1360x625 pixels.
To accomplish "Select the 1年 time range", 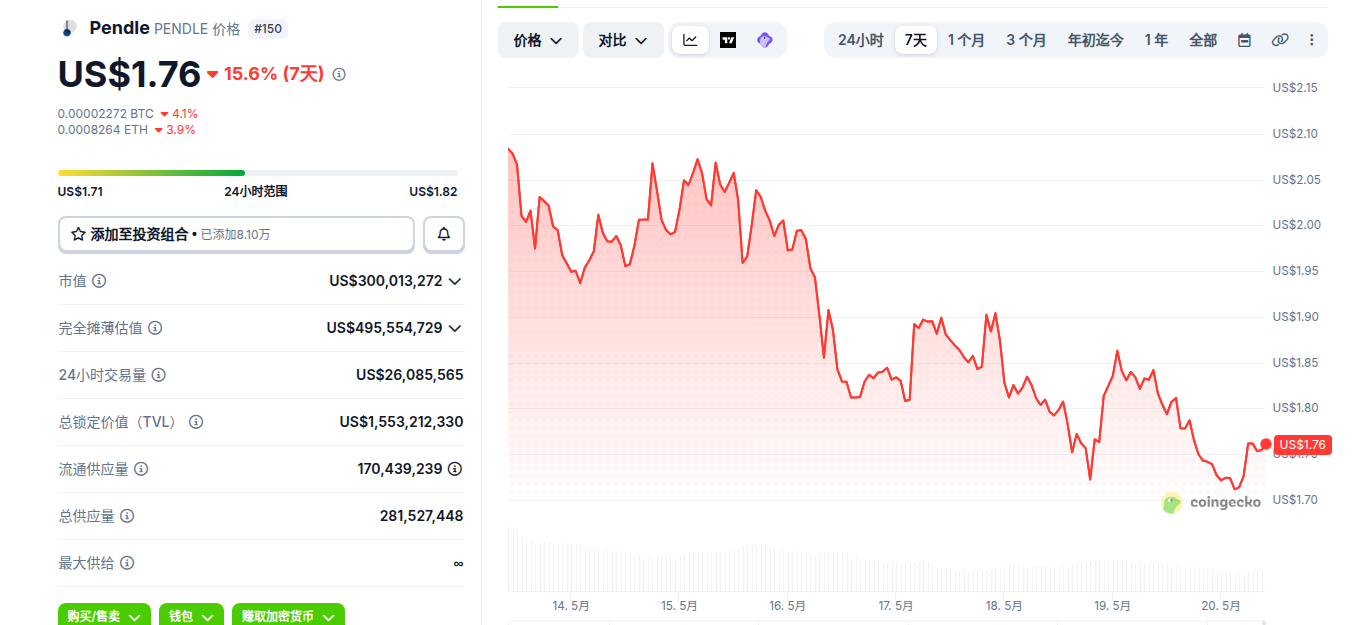I will [x=1156, y=40].
